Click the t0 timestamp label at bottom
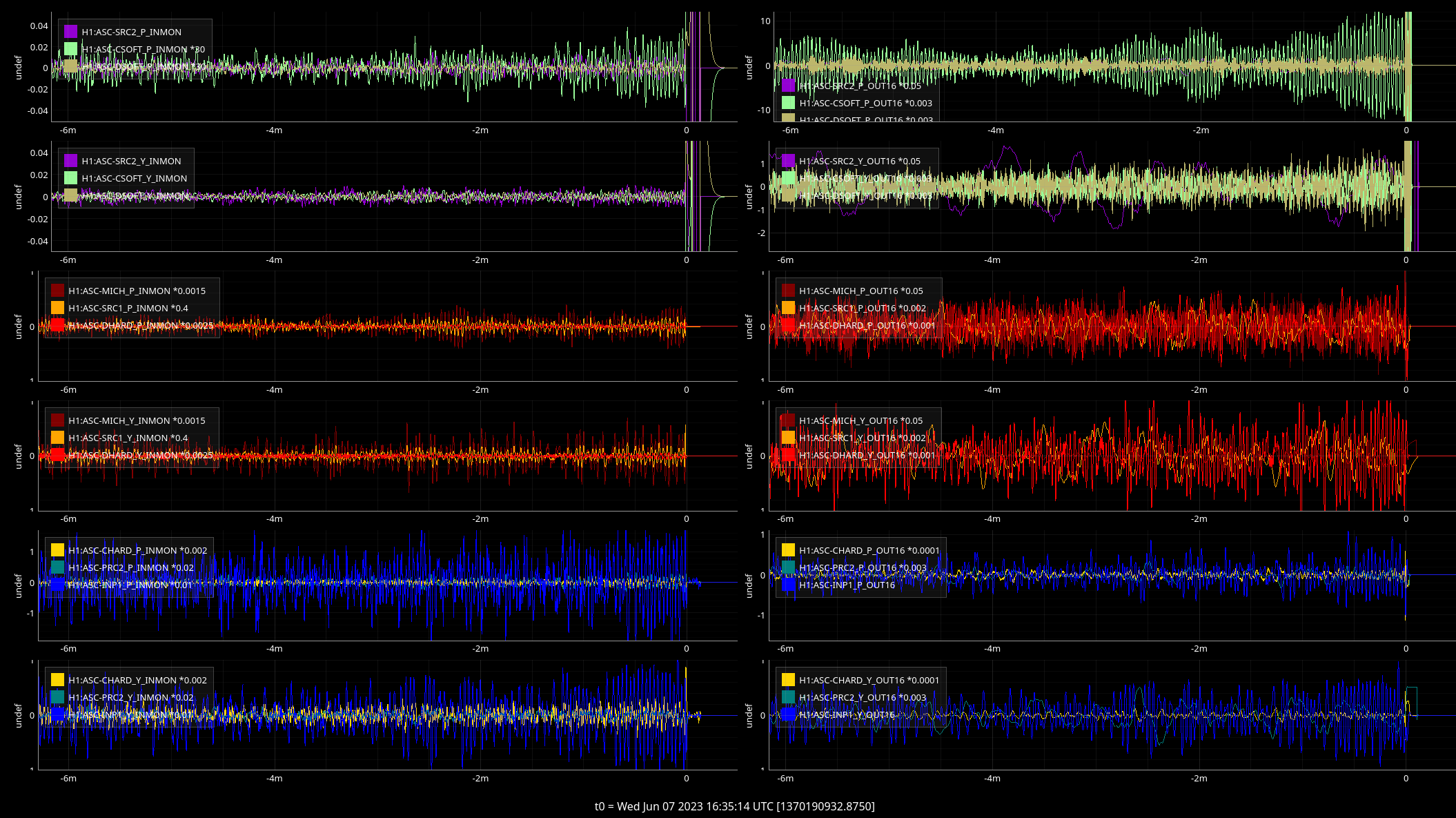1456x818 pixels. [734, 806]
